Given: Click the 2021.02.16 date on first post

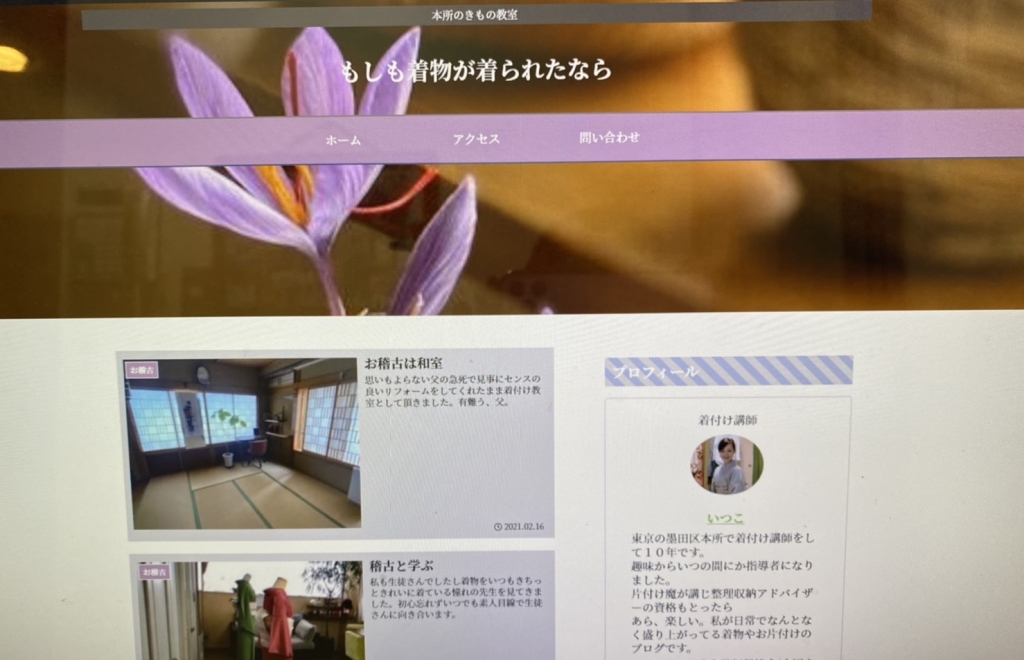Looking at the screenshot, I should [524, 527].
